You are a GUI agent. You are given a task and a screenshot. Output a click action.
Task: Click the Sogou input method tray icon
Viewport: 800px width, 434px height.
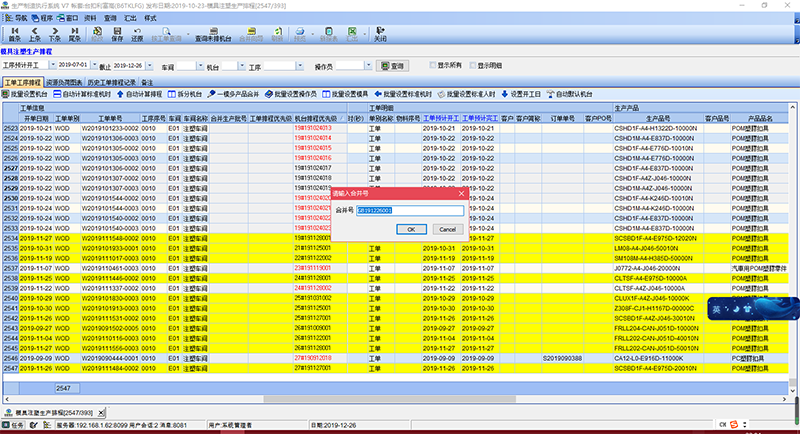734,424
